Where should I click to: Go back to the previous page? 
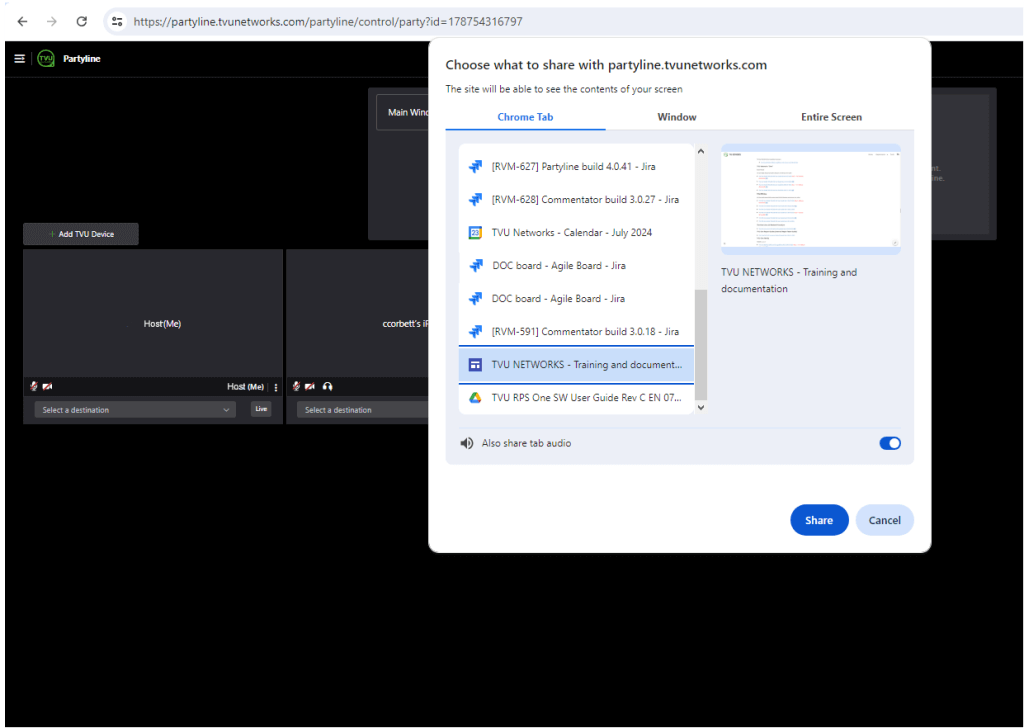(22, 22)
